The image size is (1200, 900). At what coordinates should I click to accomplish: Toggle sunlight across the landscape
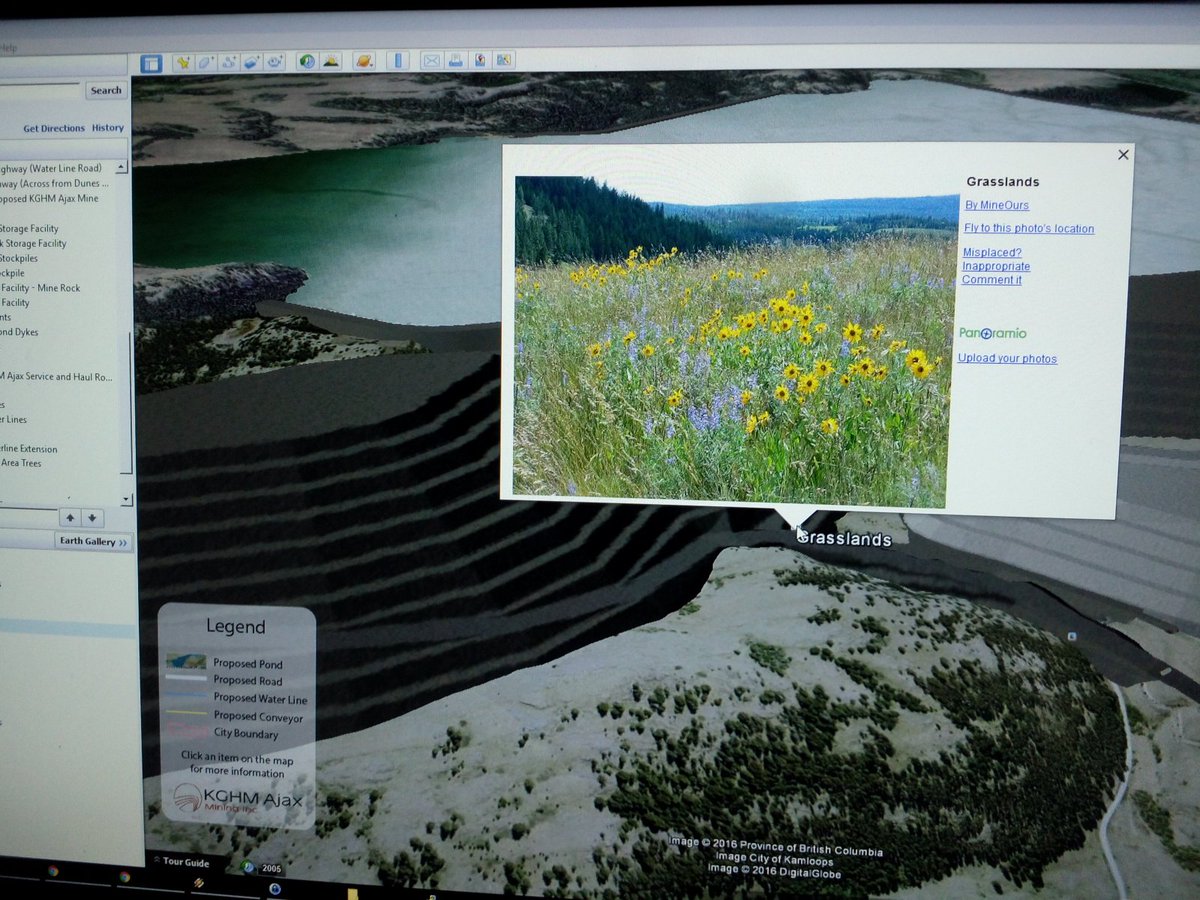click(332, 61)
